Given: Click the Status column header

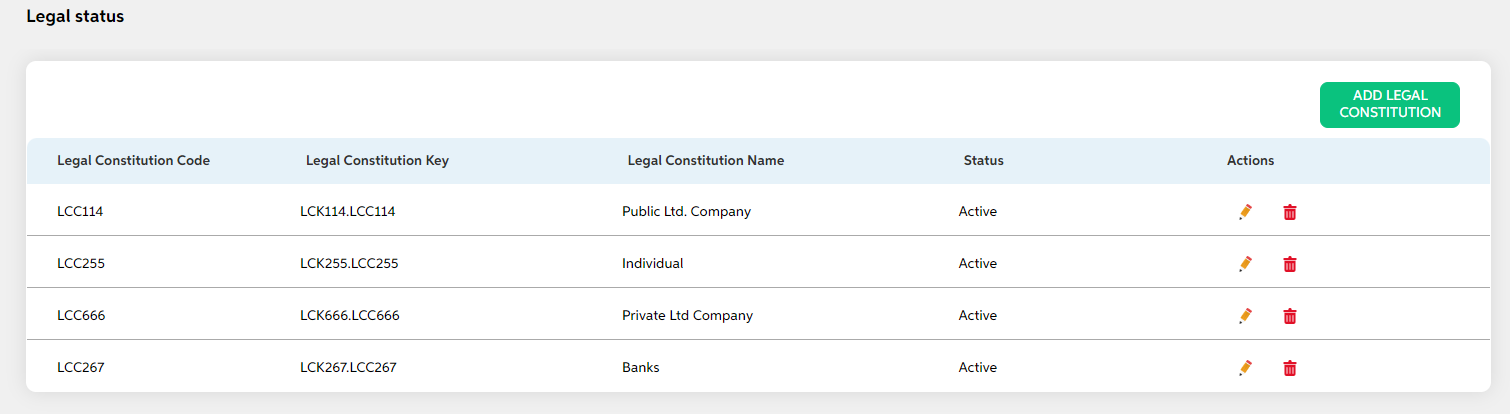Looking at the screenshot, I should [984, 160].
